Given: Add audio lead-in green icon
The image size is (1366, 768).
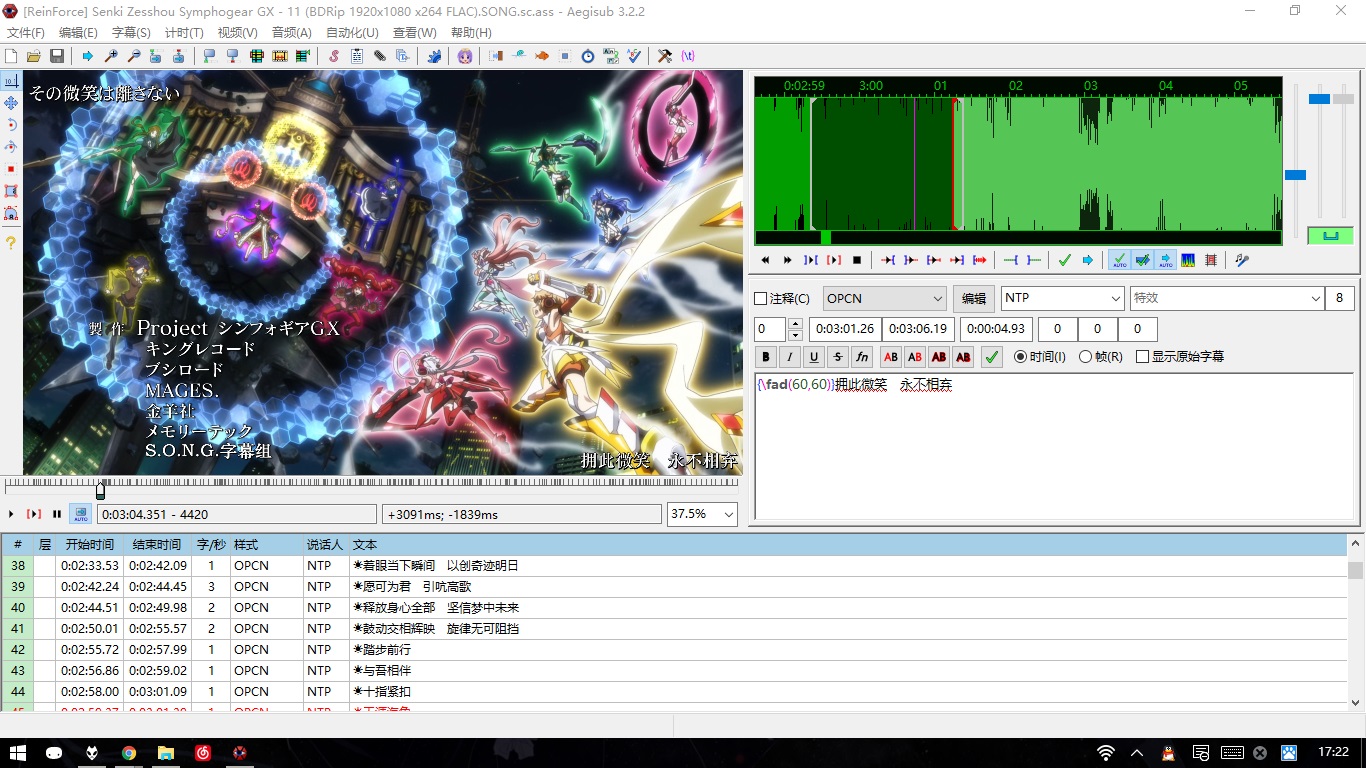Looking at the screenshot, I should pos(1010,260).
